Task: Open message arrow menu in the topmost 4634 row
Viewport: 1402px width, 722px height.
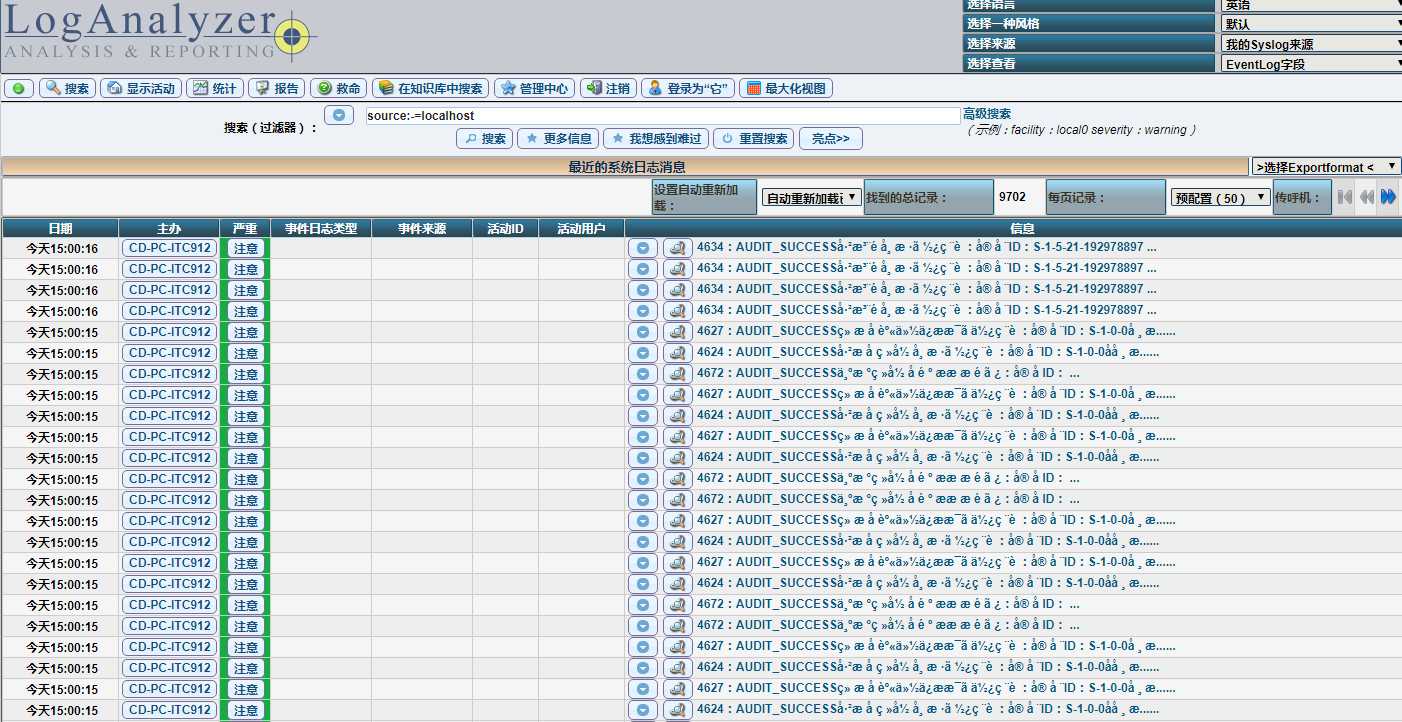Action: tap(643, 248)
